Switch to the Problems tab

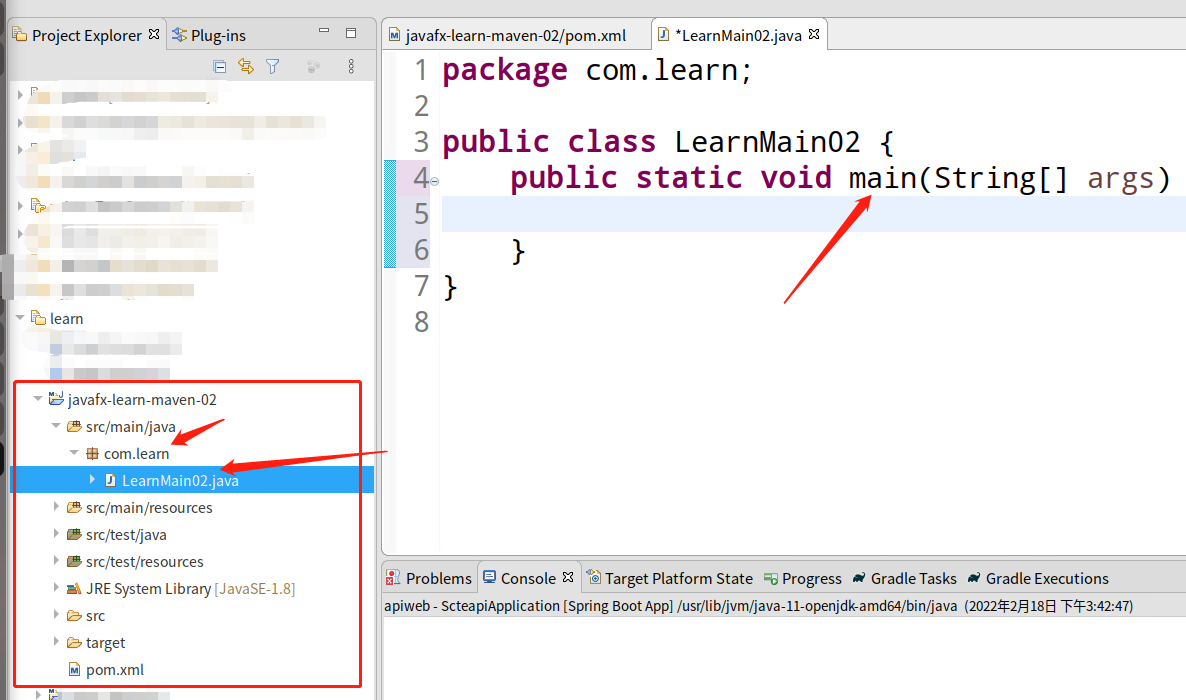(x=429, y=578)
